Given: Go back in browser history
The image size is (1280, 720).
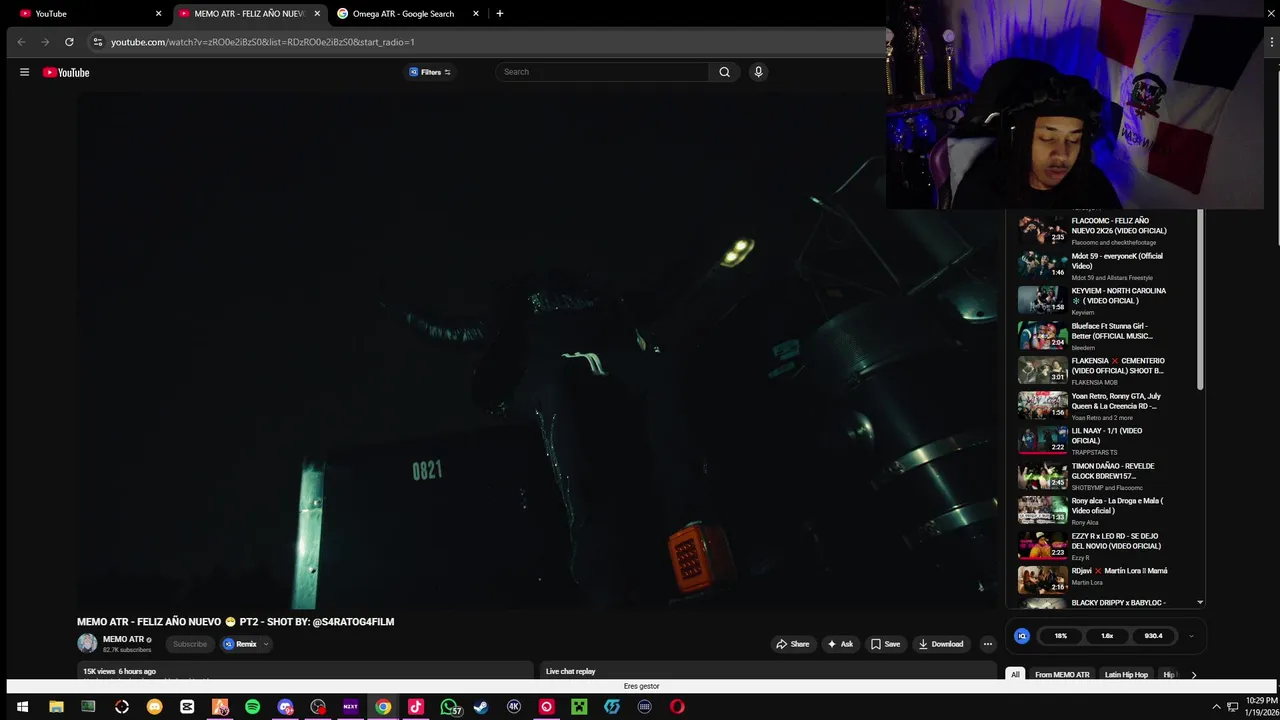Looking at the screenshot, I should 21,42.
